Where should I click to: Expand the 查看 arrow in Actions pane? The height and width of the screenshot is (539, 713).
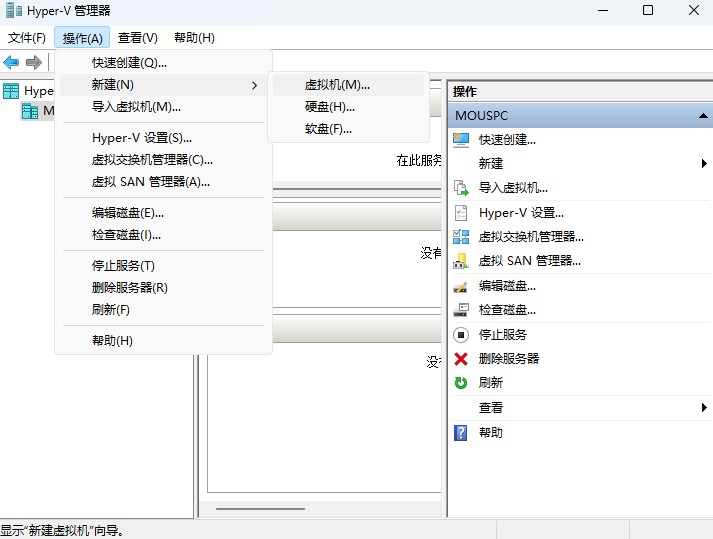pos(704,408)
